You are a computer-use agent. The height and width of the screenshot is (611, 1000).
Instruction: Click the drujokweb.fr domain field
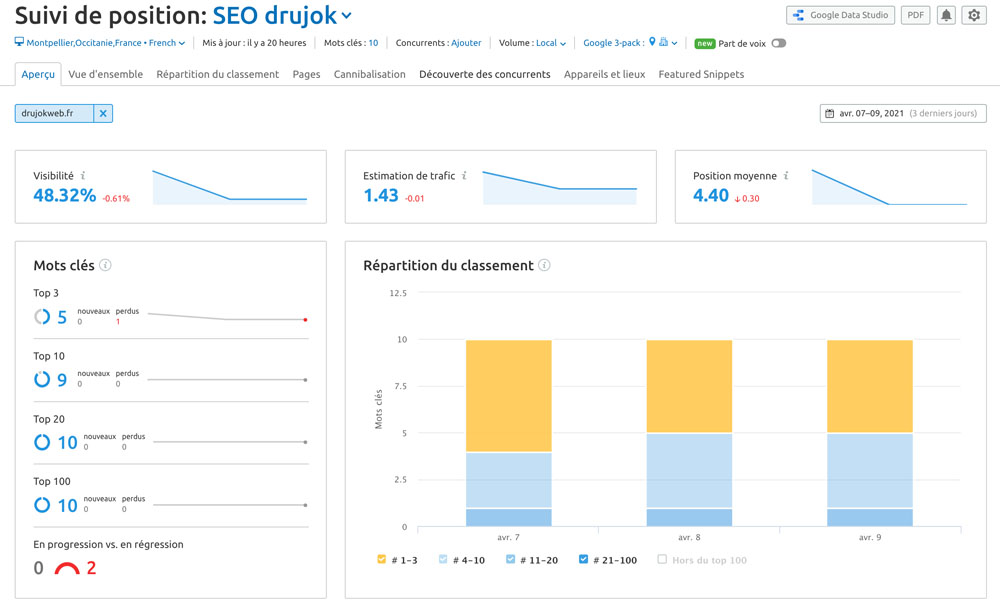[54, 114]
